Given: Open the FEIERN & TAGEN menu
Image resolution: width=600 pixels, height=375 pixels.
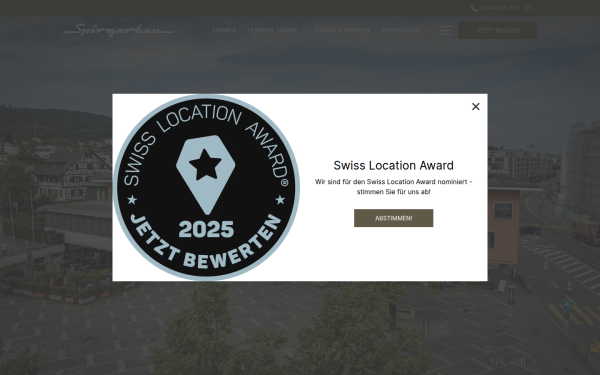Looking at the screenshot, I should click(272, 30).
